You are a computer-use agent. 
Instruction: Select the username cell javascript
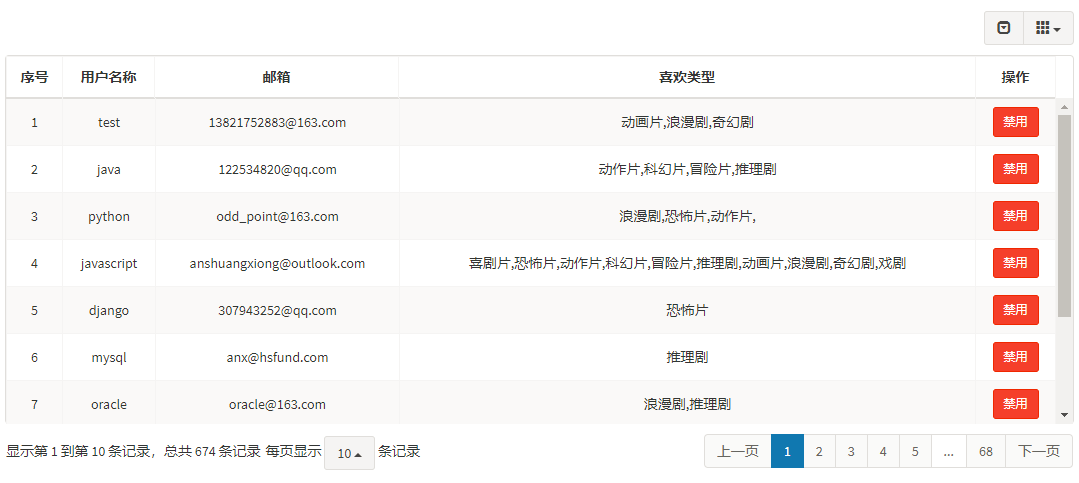click(x=109, y=263)
